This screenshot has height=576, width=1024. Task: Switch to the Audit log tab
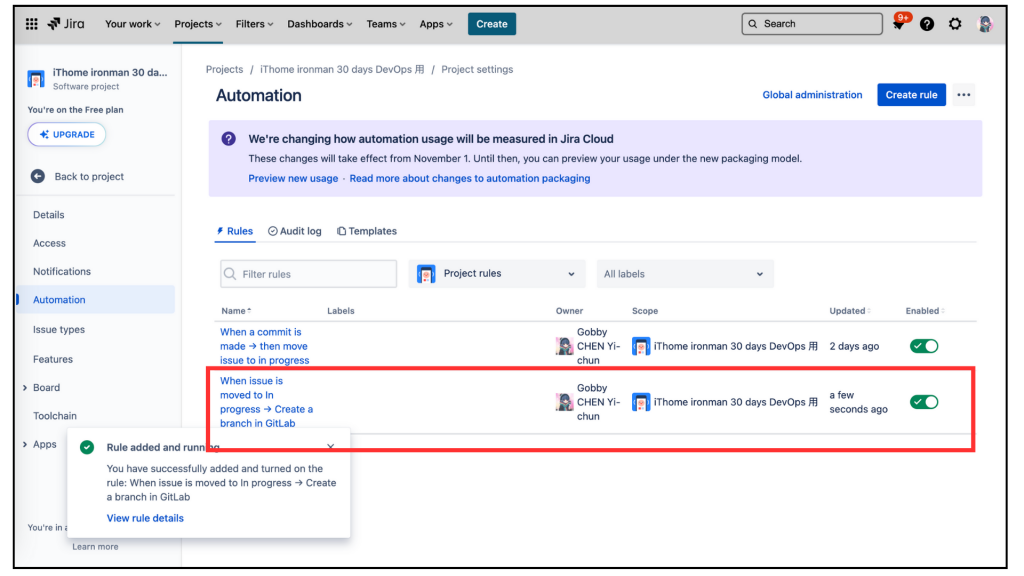[295, 231]
